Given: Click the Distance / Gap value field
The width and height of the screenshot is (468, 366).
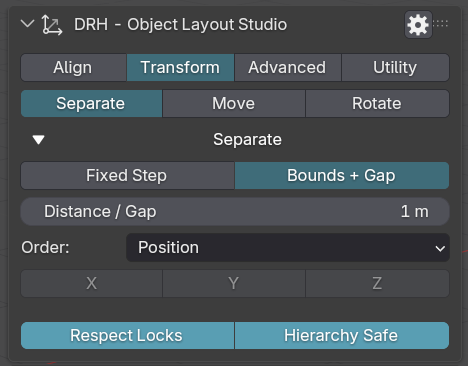Looking at the screenshot, I should 235,211.
